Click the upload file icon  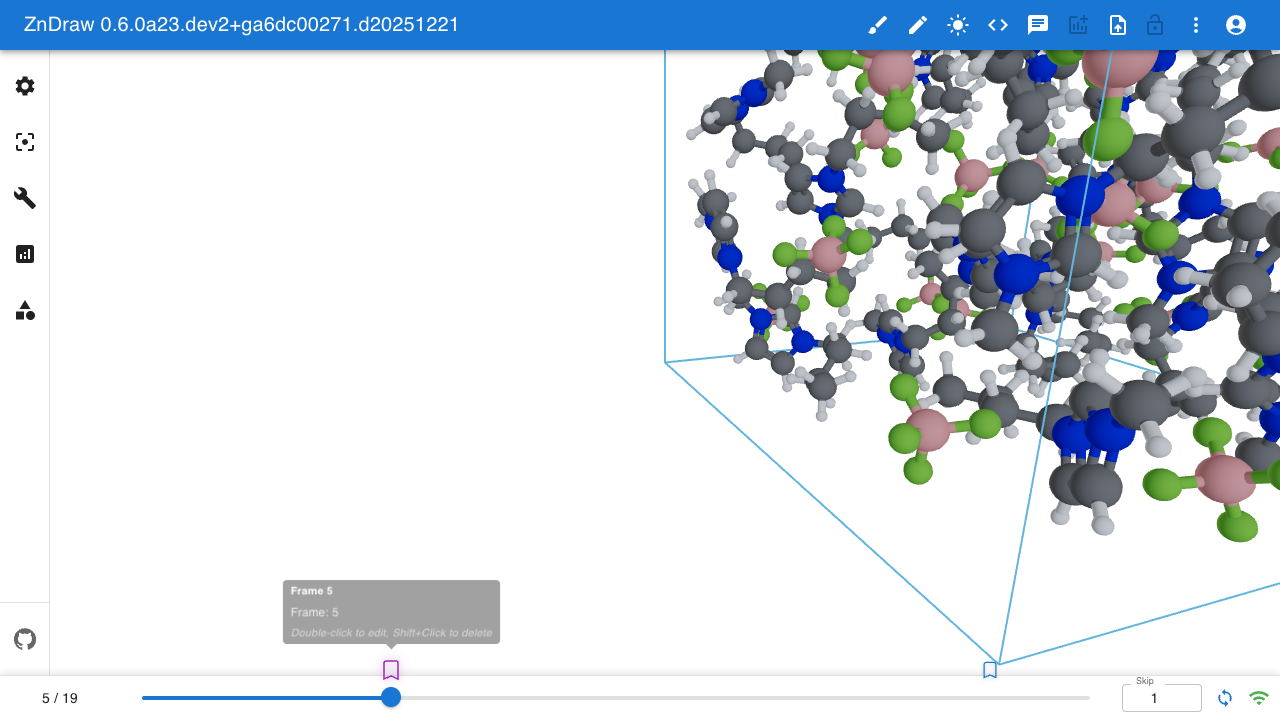tap(1118, 25)
